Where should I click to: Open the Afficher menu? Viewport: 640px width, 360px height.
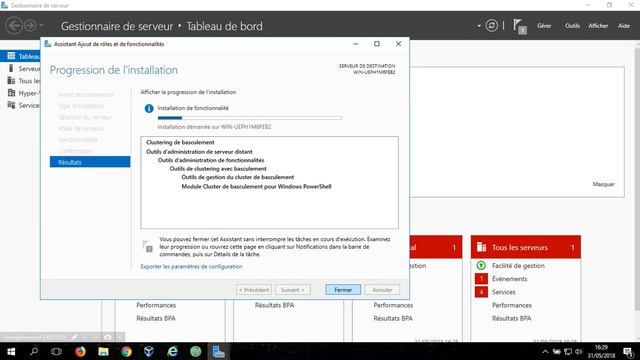[x=598, y=26]
